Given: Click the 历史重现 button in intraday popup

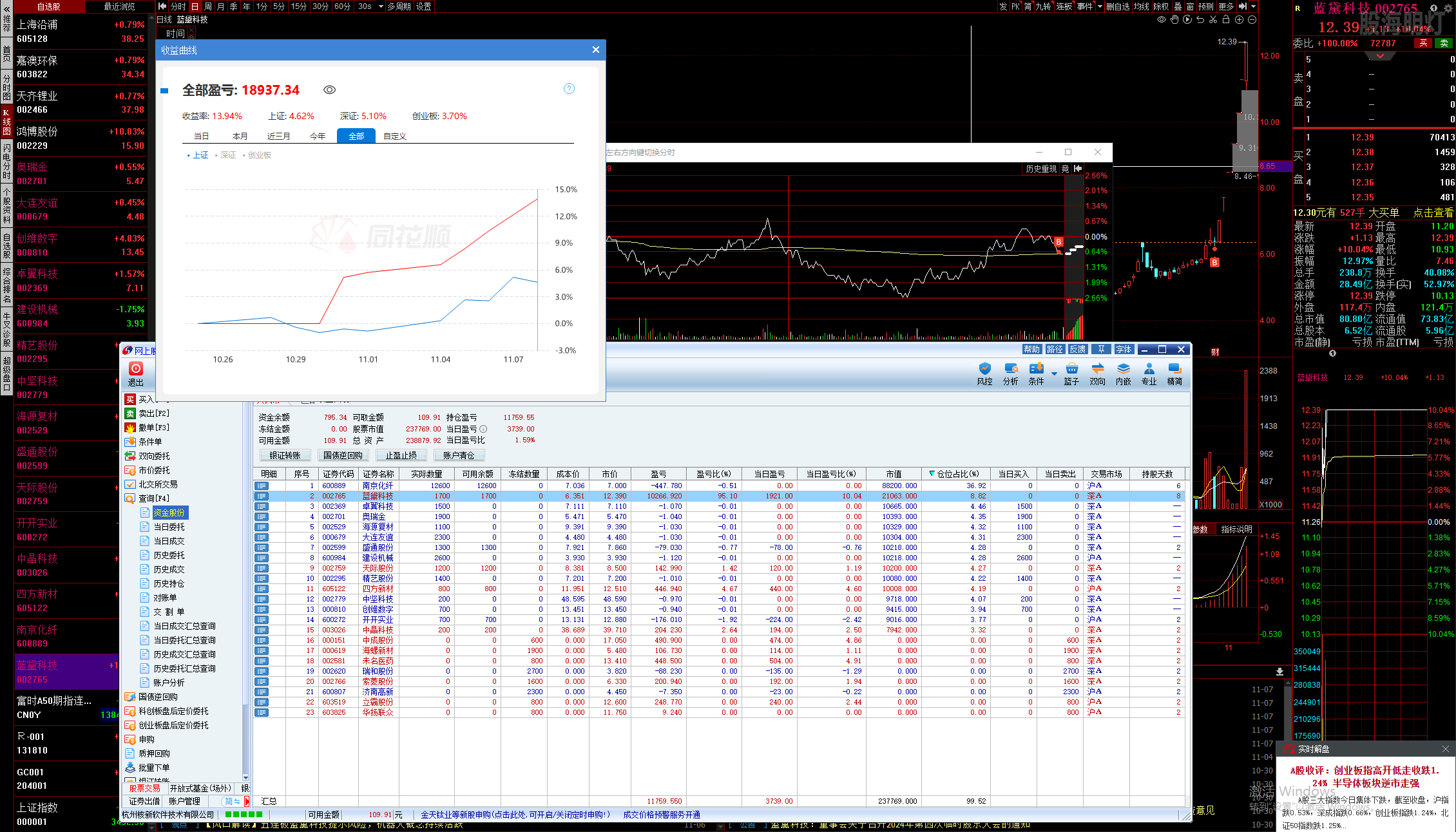Looking at the screenshot, I should [x=1041, y=169].
